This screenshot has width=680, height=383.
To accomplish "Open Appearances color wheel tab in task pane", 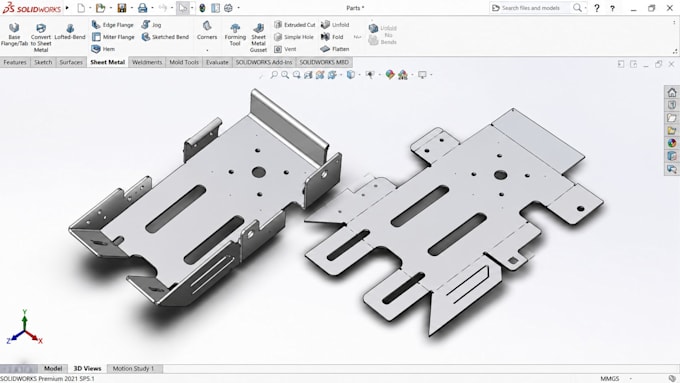I will click(x=672, y=143).
